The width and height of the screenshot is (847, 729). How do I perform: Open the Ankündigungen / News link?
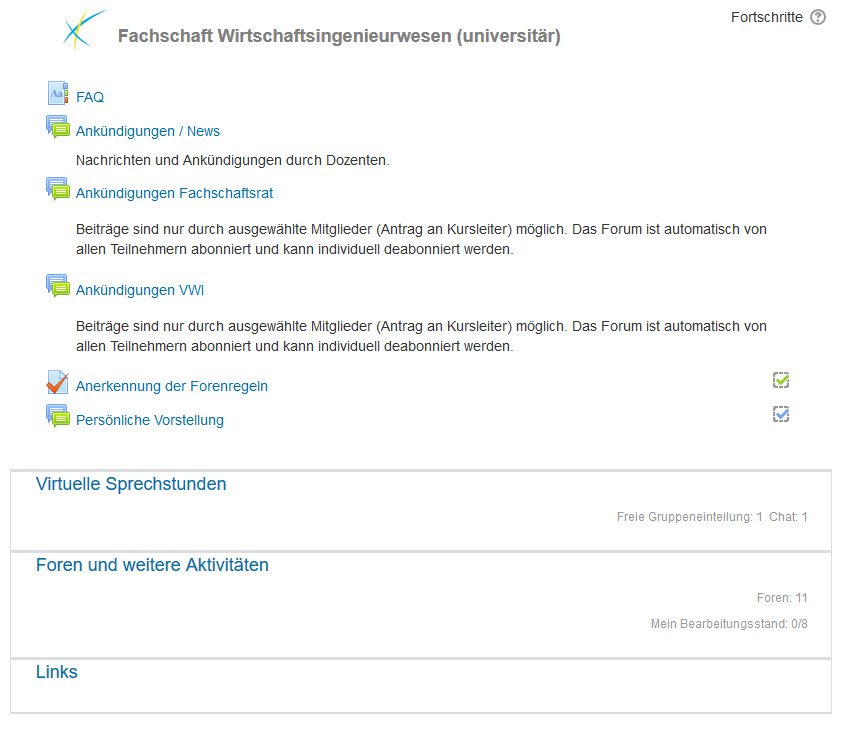[148, 131]
